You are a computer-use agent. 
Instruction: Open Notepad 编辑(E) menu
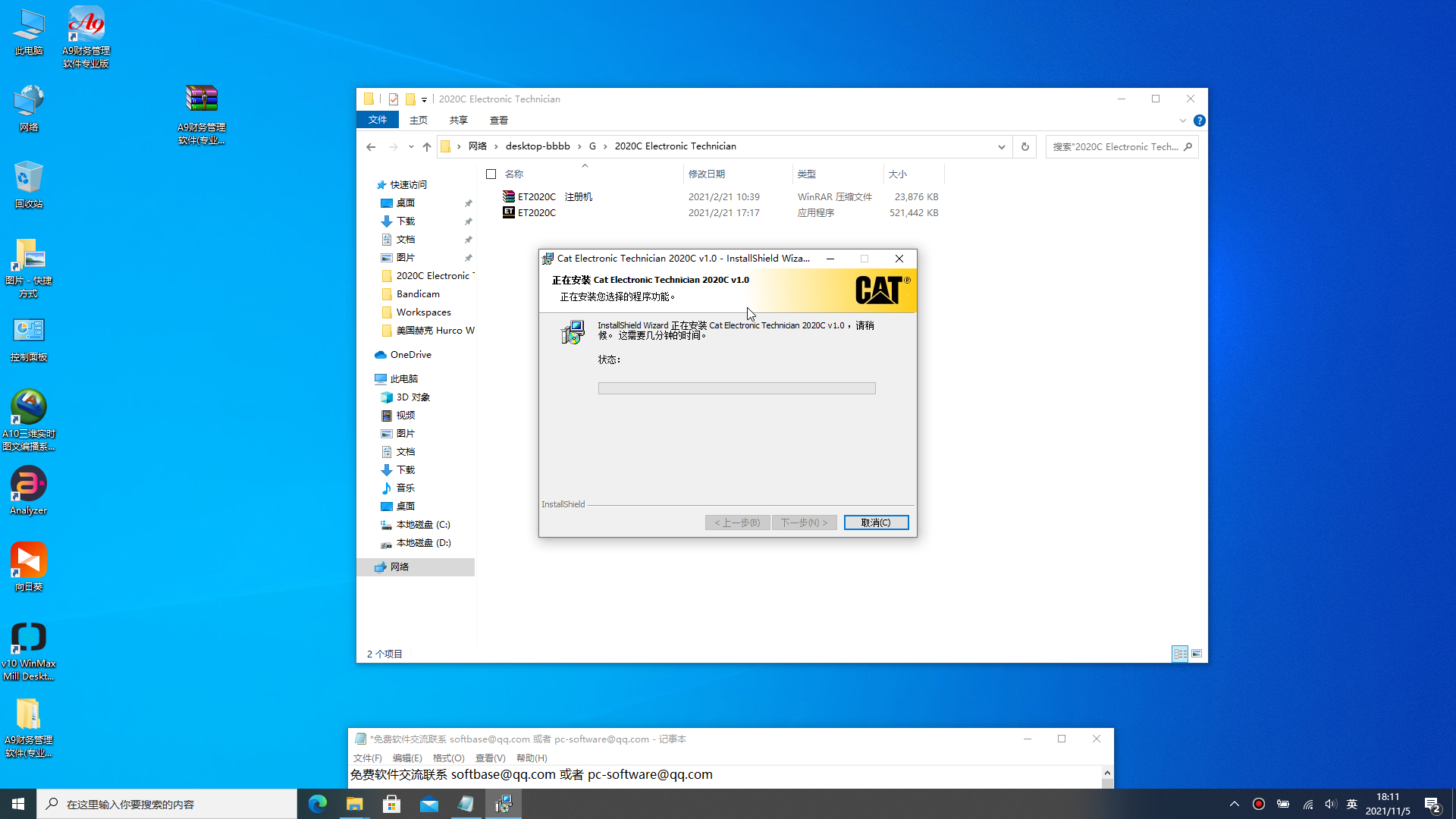407,758
